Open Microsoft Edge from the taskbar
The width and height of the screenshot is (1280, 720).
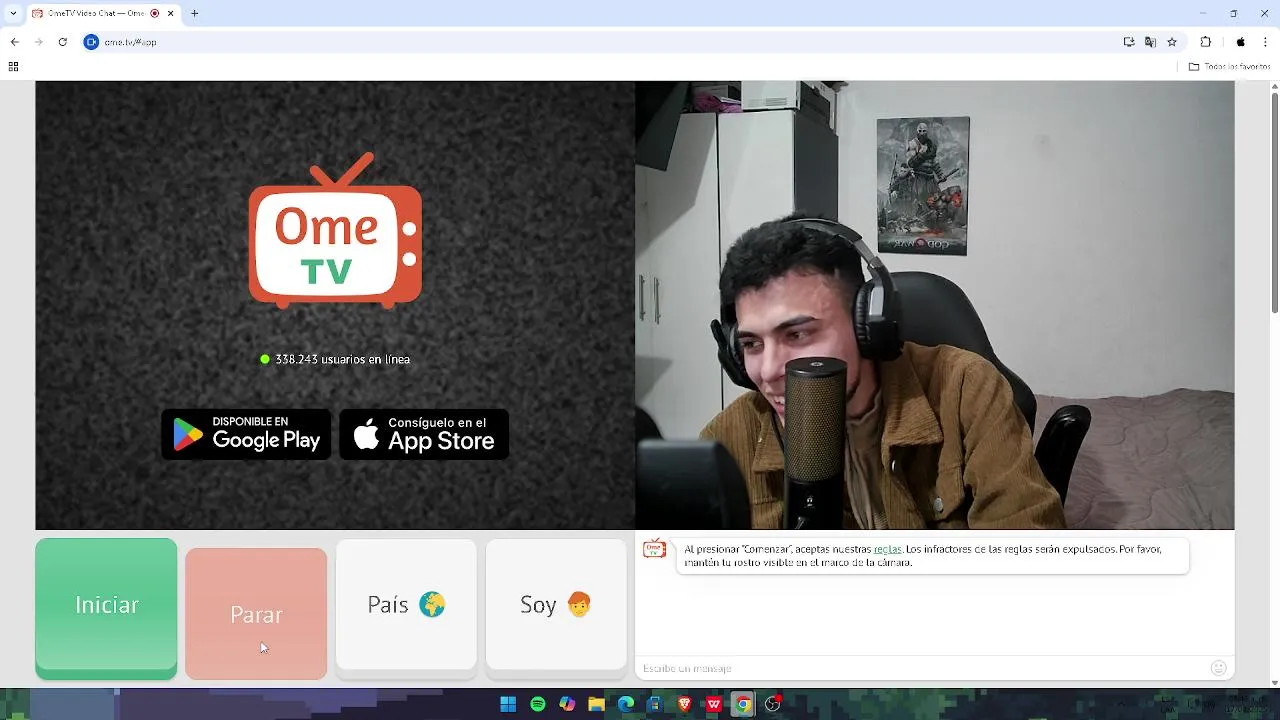(x=626, y=704)
